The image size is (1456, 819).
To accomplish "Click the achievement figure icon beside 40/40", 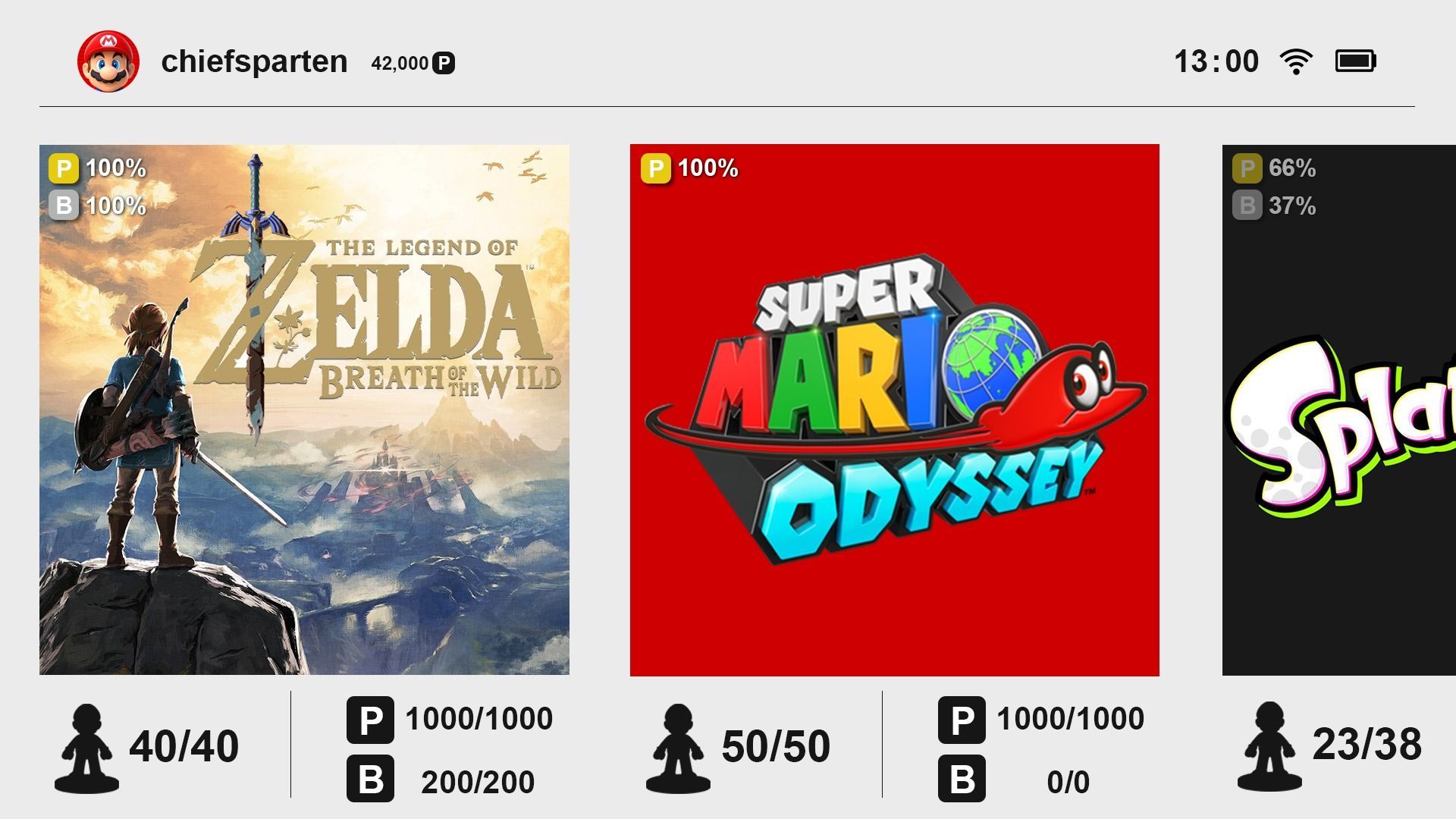I will [x=86, y=748].
